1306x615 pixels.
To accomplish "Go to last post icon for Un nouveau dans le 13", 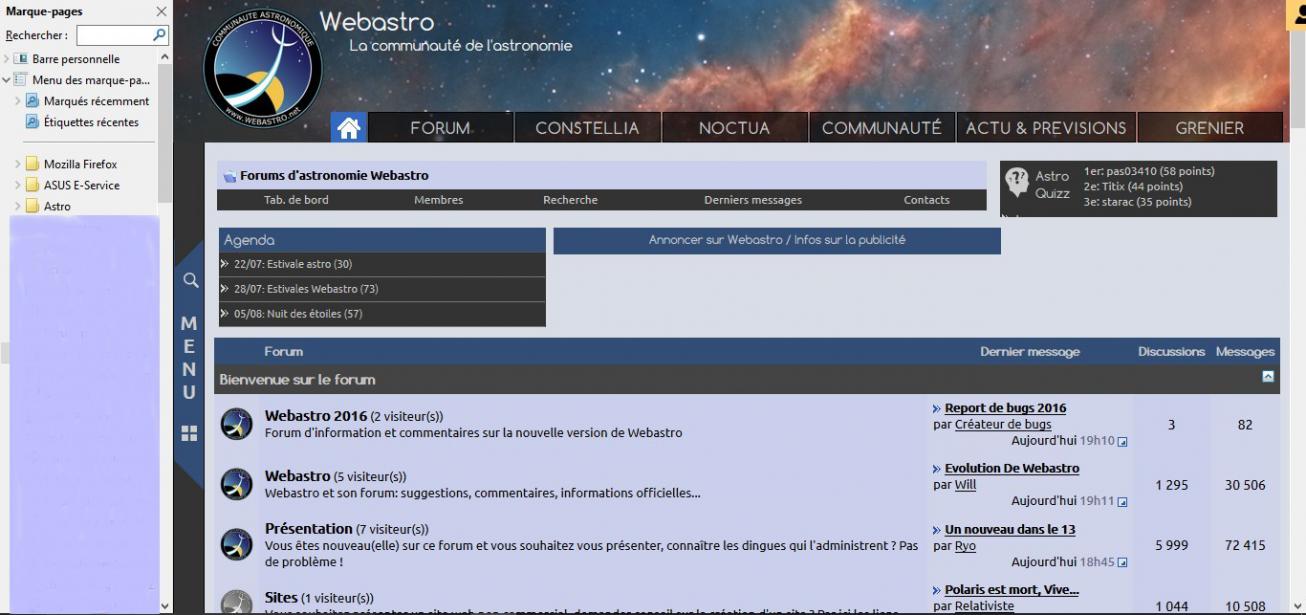I will tap(1122, 563).
